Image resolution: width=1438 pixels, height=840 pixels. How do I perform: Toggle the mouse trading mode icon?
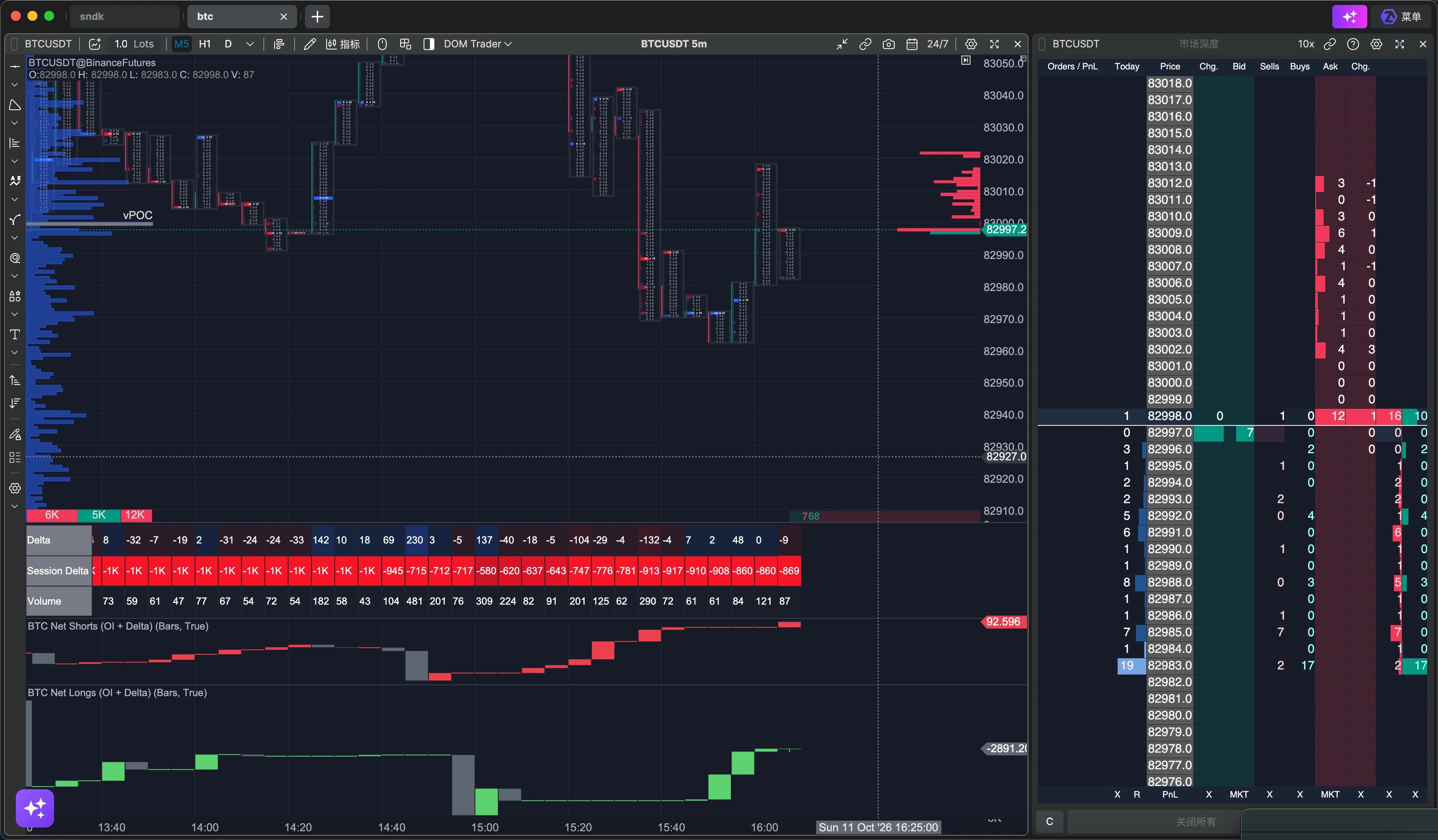click(x=382, y=44)
